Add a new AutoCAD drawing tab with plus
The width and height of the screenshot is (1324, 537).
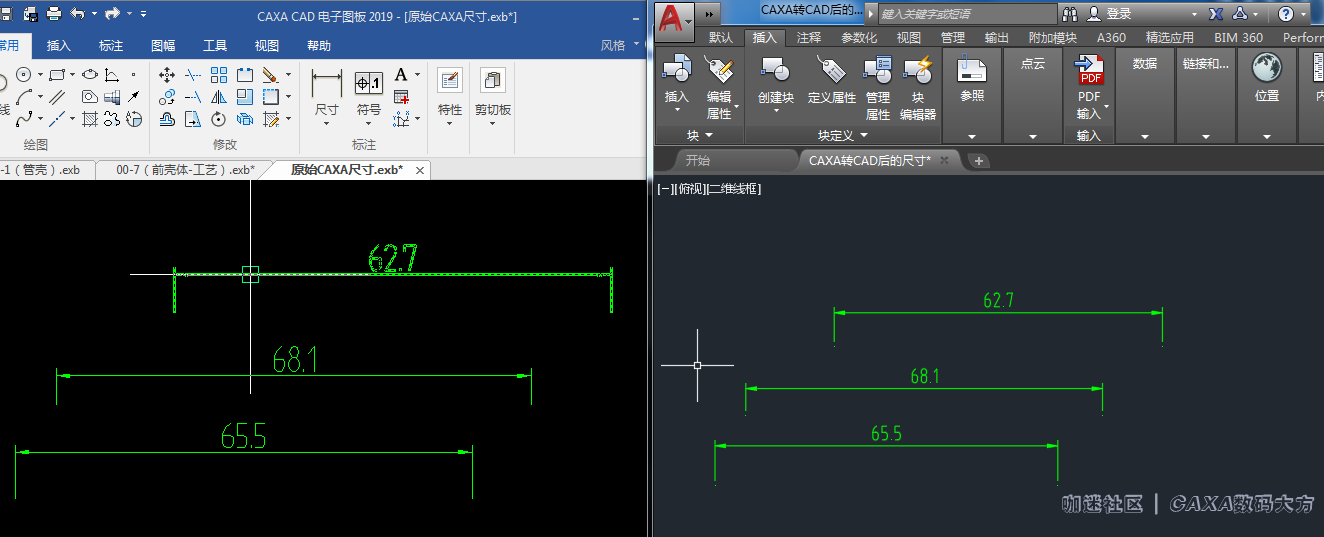(979, 160)
